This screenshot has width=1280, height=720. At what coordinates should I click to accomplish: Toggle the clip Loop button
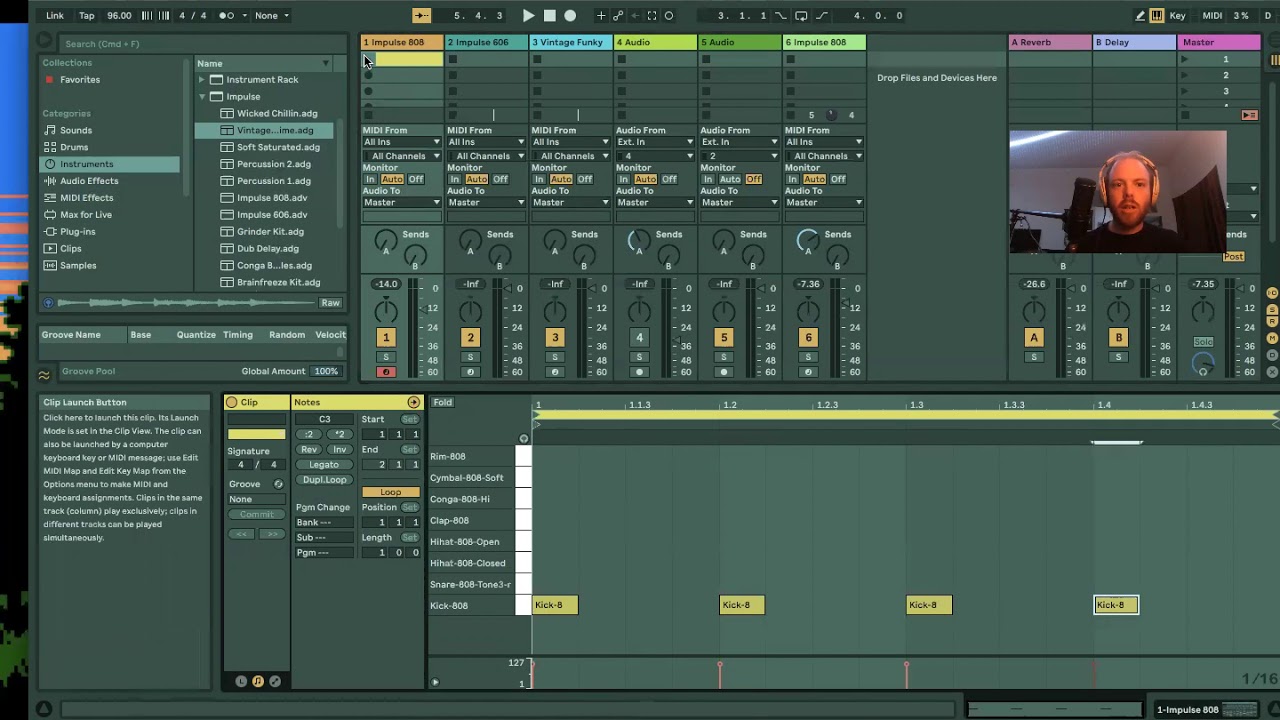coord(390,492)
